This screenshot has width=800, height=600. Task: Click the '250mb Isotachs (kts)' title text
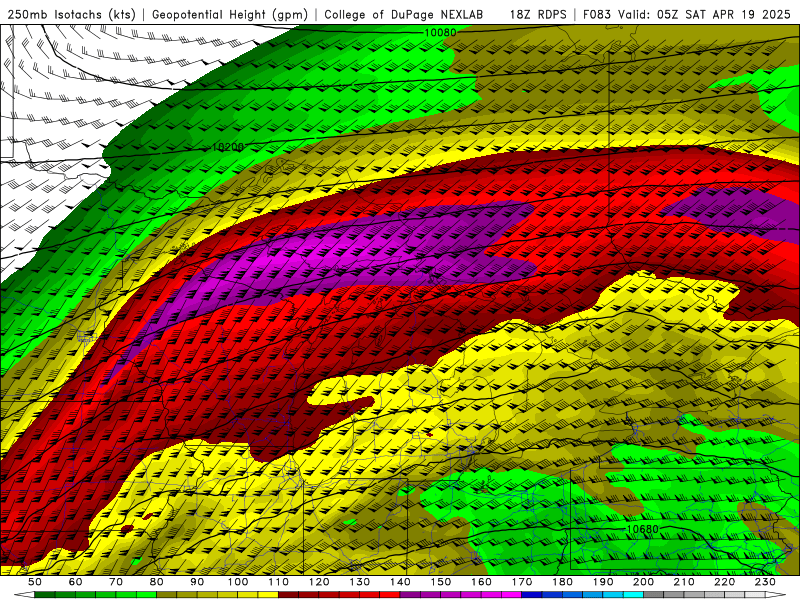pyautogui.click(x=71, y=14)
